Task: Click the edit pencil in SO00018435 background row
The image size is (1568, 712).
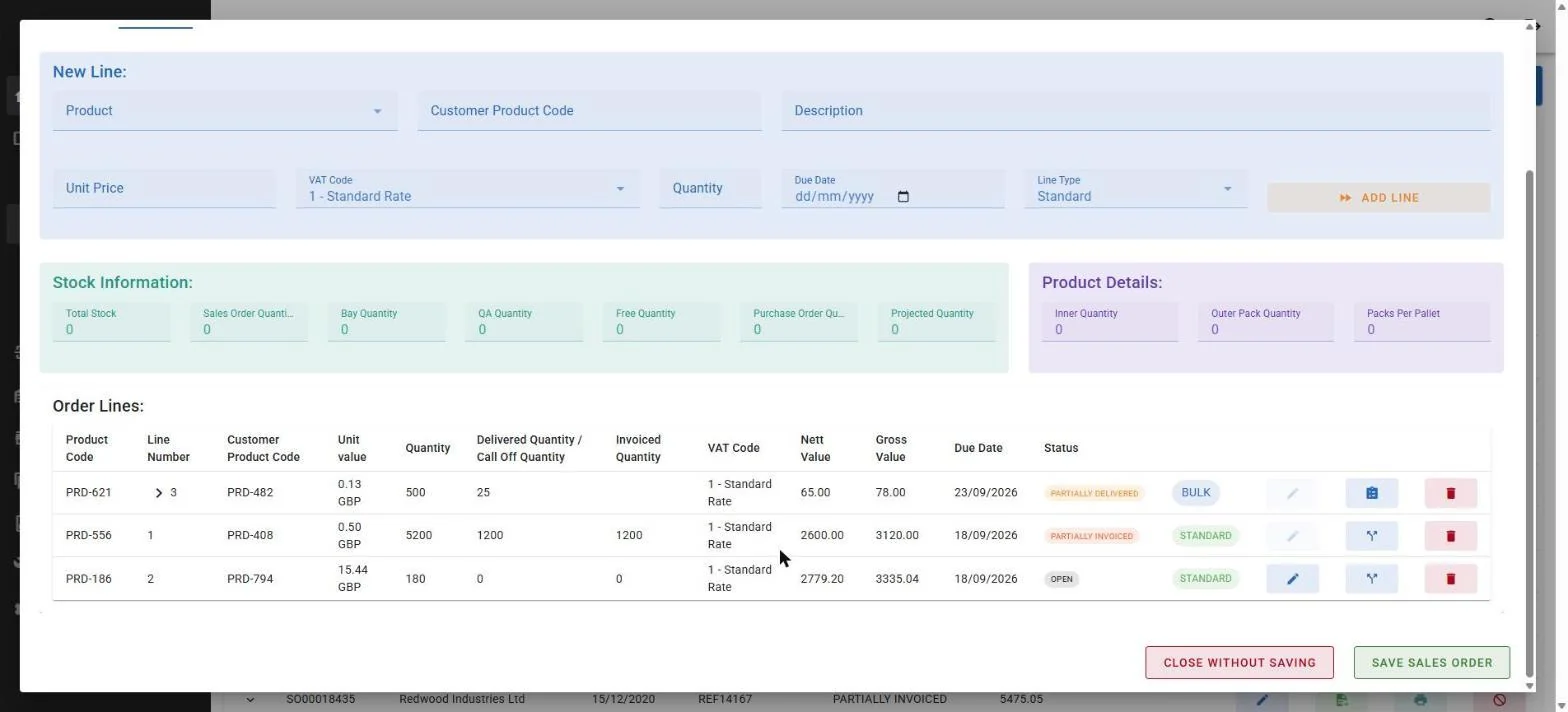Action: (1262, 700)
